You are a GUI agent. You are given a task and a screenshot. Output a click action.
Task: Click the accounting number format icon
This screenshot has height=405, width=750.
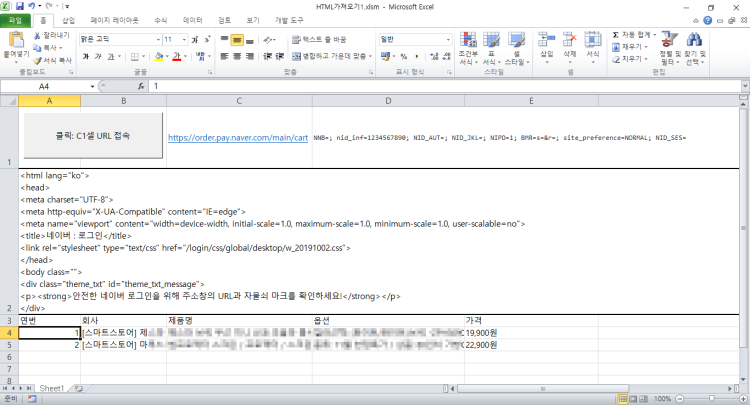coord(386,56)
